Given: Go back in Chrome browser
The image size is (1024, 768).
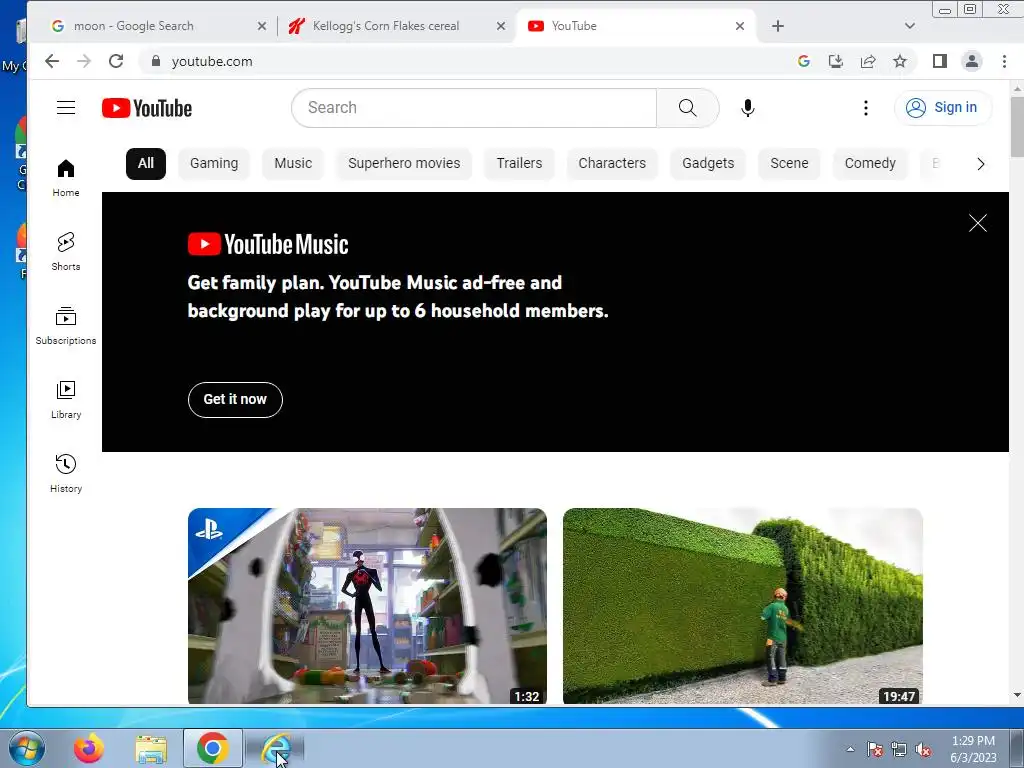Looking at the screenshot, I should pos(52,61).
